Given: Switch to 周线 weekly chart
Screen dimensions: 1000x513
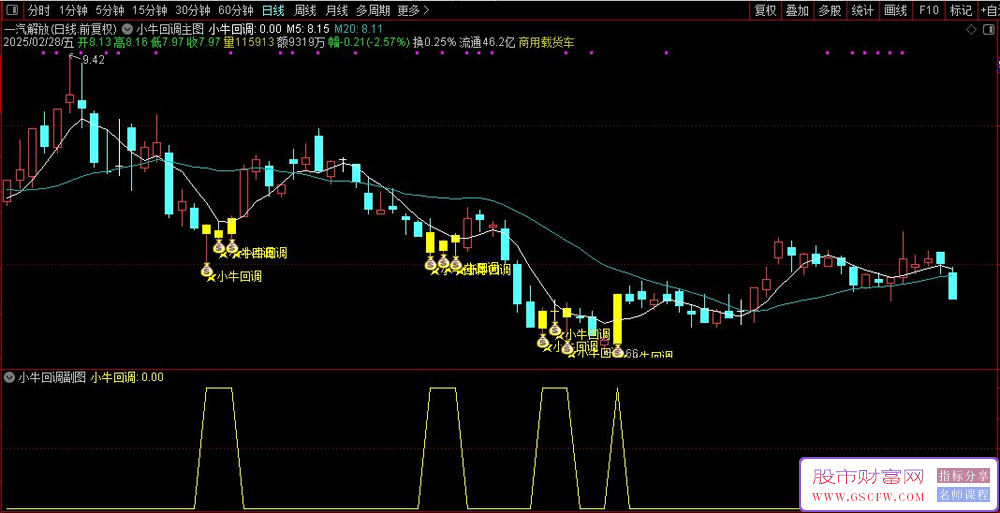Looking at the screenshot, I should [305, 10].
